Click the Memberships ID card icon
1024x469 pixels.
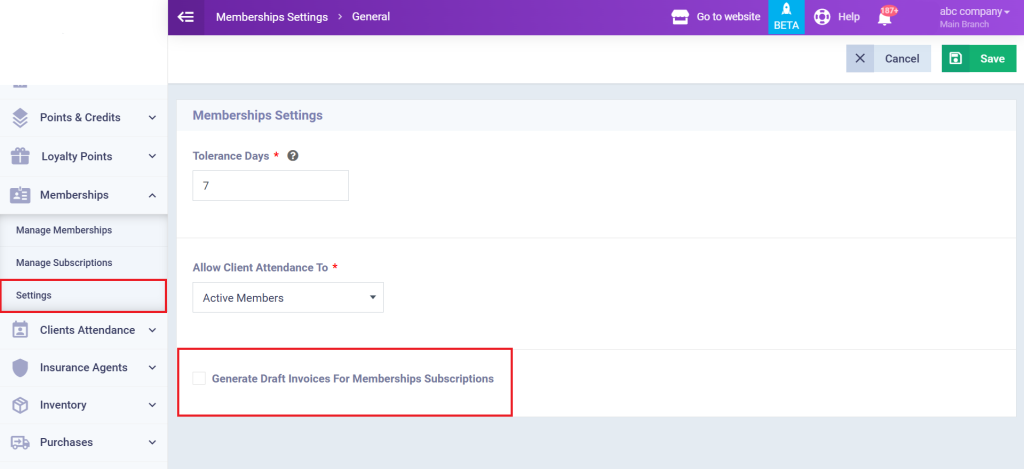[x=20, y=195]
